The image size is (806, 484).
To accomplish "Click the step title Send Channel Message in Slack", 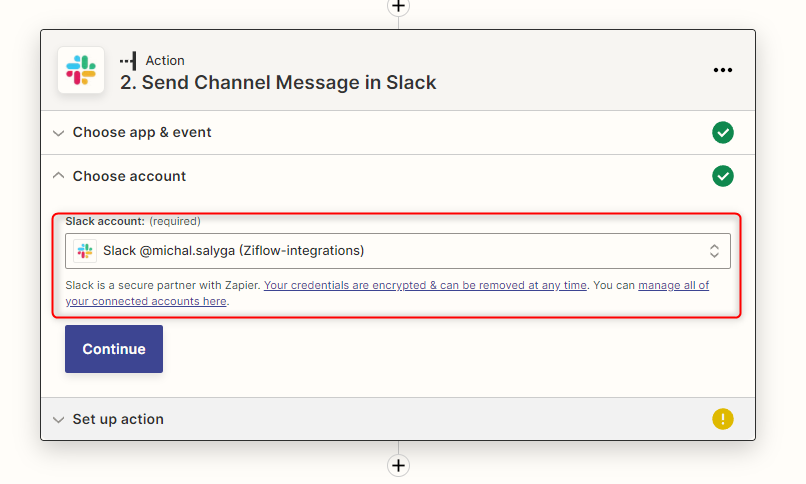I will pos(278,82).
